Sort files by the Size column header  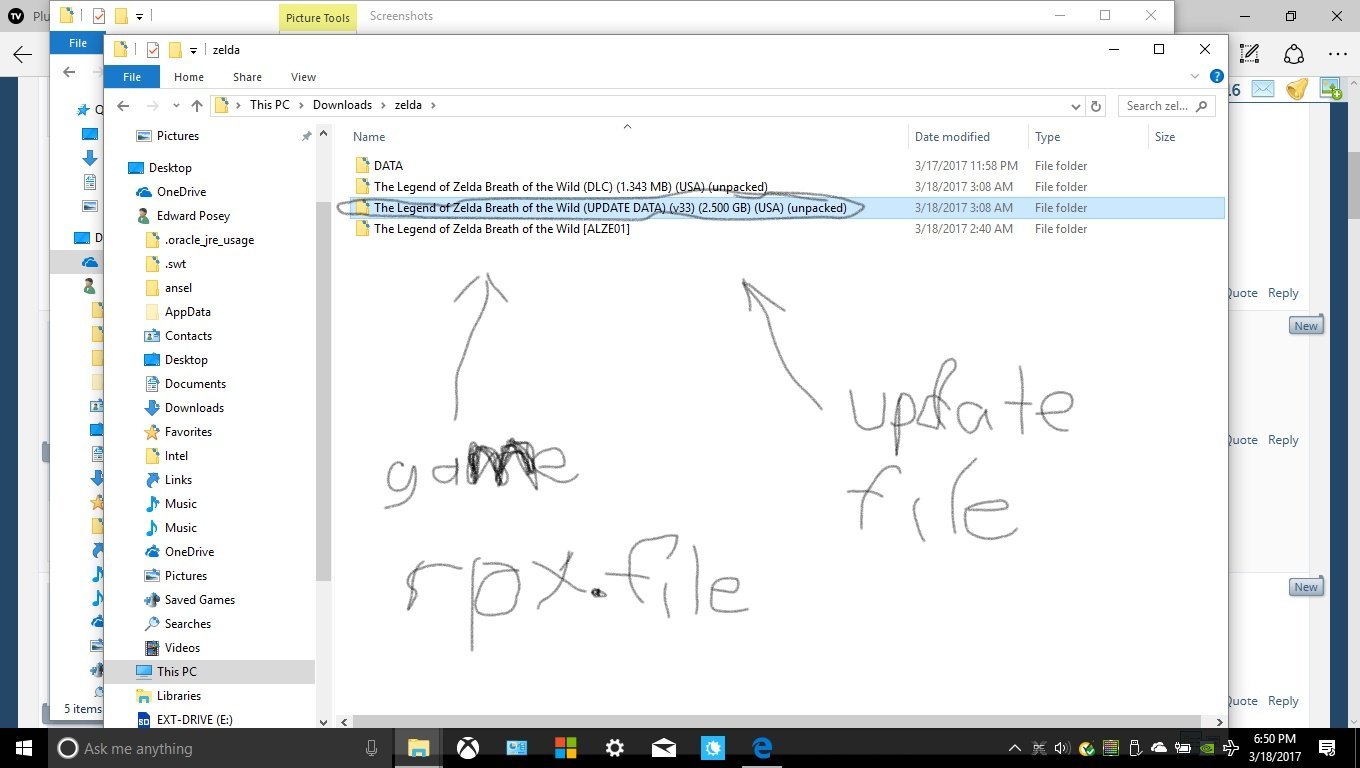point(1165,137)
